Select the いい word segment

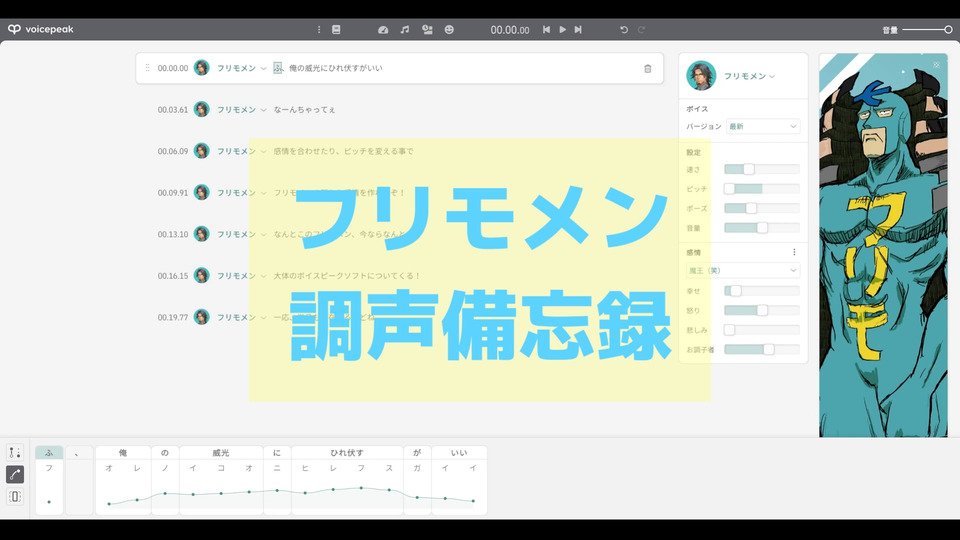pyautogui.click(x=459, y=452)
